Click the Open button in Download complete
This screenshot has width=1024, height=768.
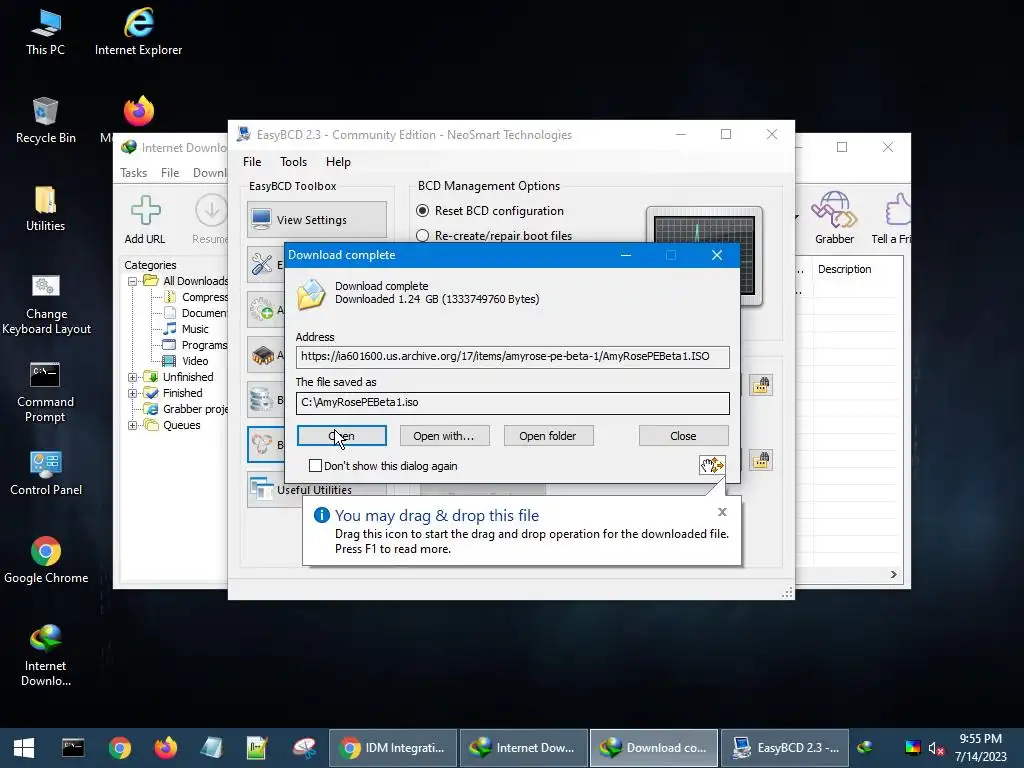click(342, 436)
